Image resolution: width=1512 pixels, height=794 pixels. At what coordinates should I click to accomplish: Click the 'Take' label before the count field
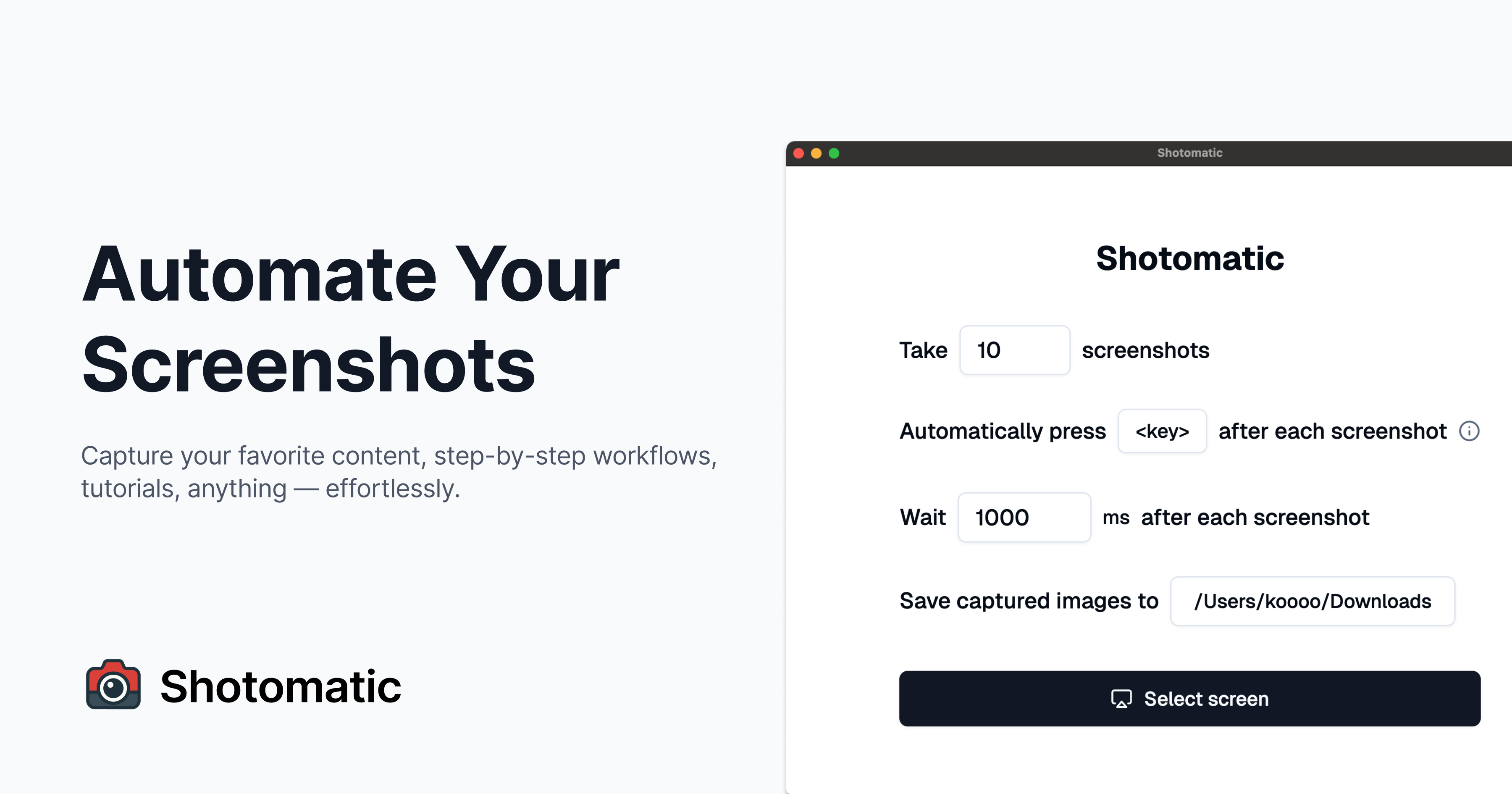(923, 350)
